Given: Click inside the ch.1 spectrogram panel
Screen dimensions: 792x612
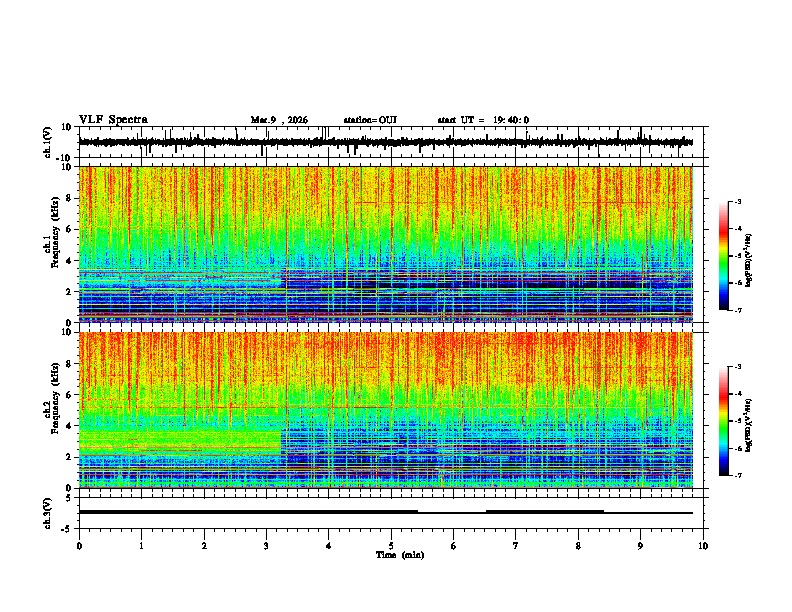Looking at the screenshot, I should coord(386,244).
